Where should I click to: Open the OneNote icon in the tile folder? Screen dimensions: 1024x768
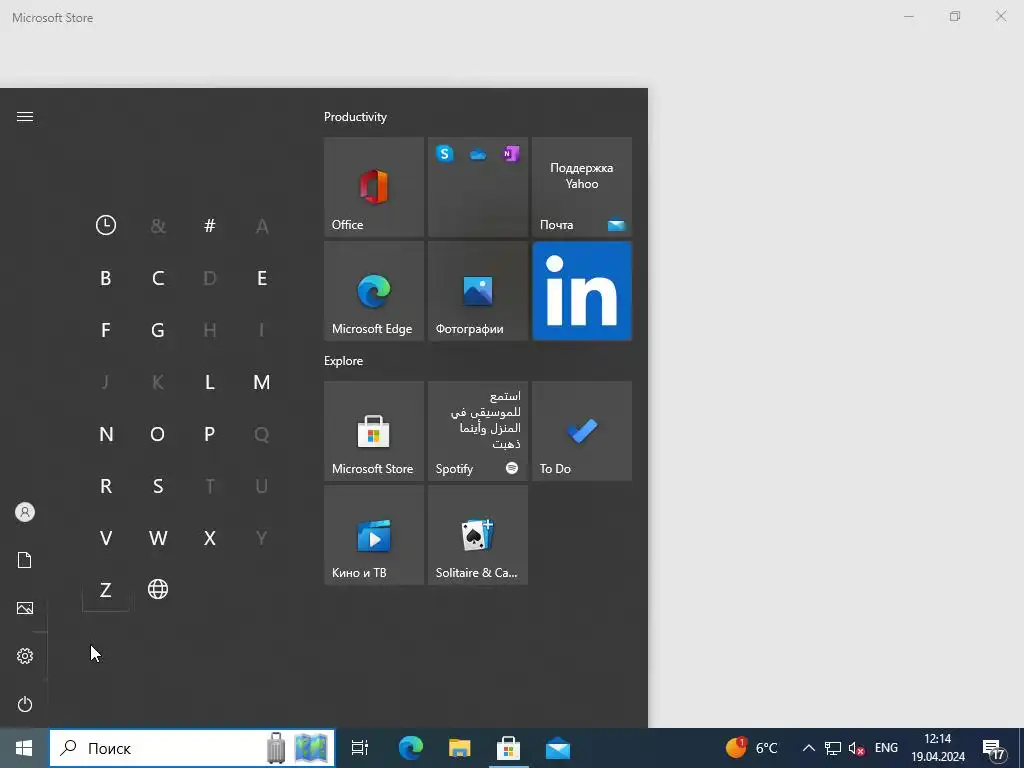click(511, 154)
